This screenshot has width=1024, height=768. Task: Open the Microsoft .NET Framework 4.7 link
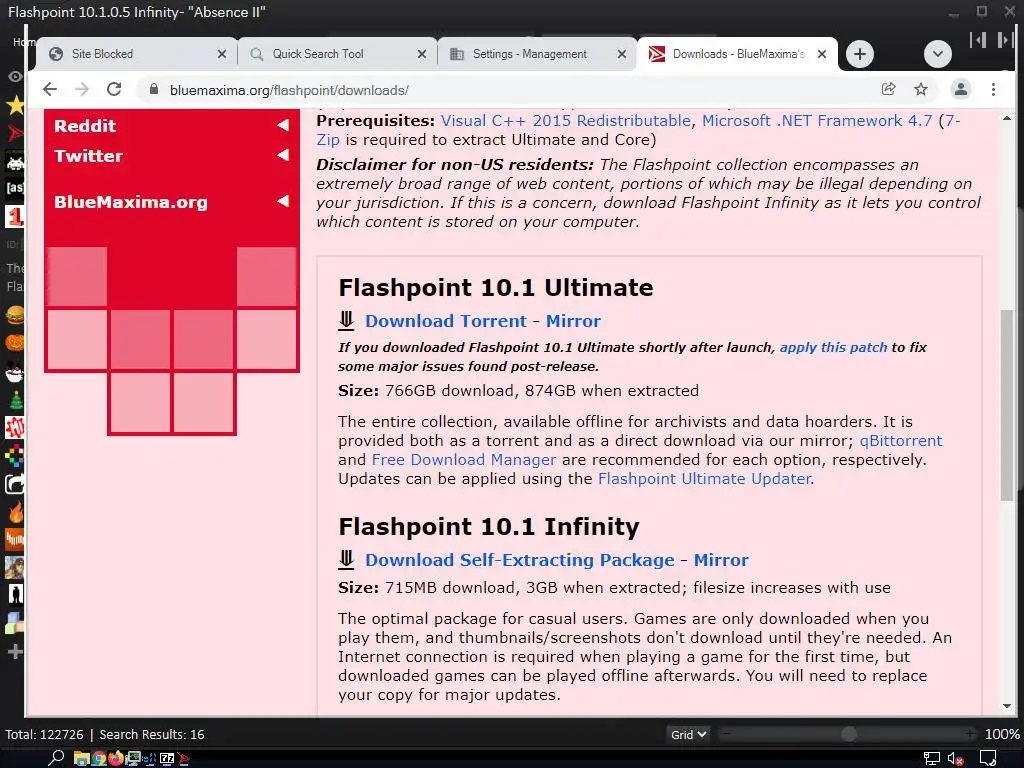click(817, 121)
